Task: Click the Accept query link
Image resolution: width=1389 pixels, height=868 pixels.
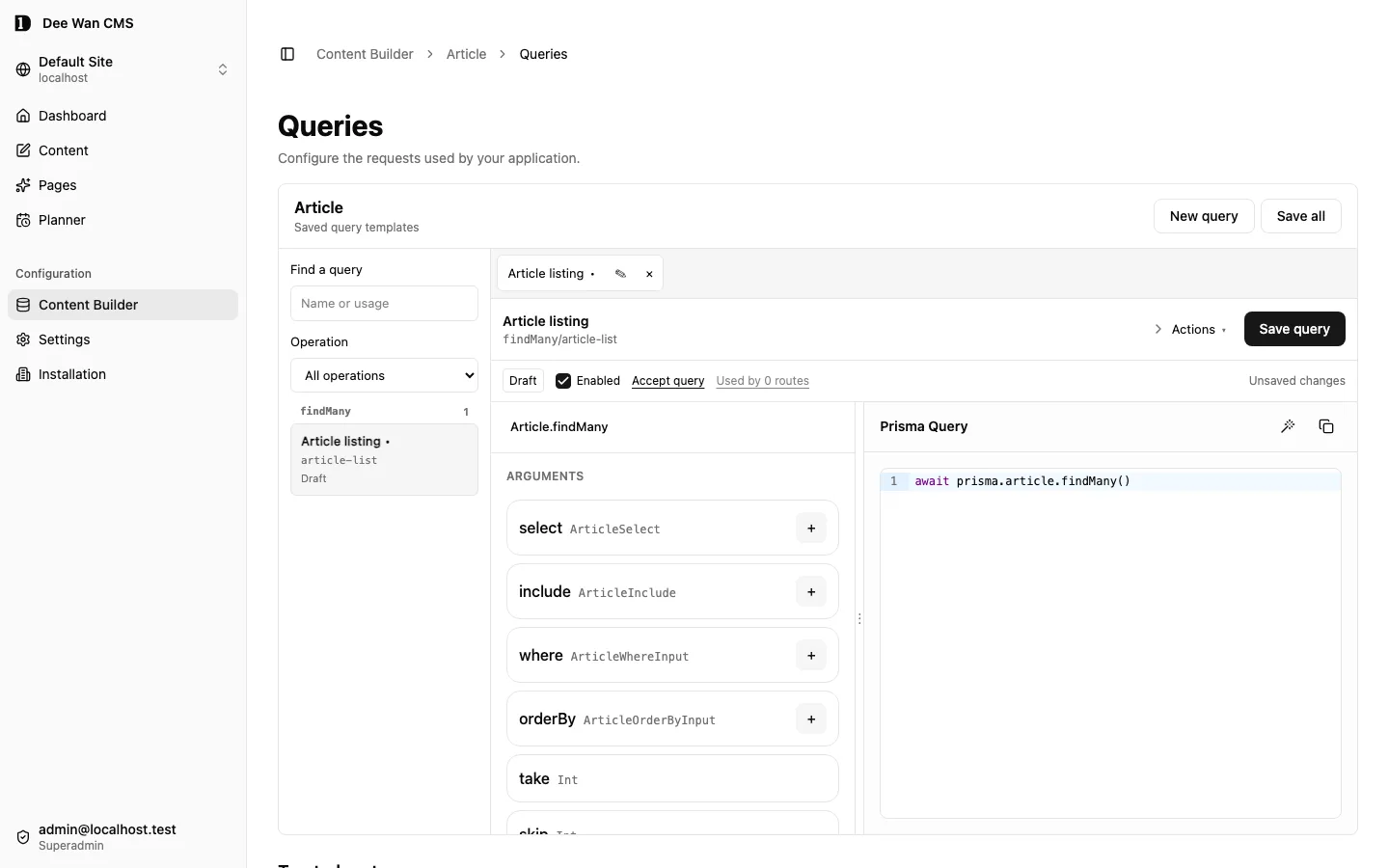Action: pos(667,381)
